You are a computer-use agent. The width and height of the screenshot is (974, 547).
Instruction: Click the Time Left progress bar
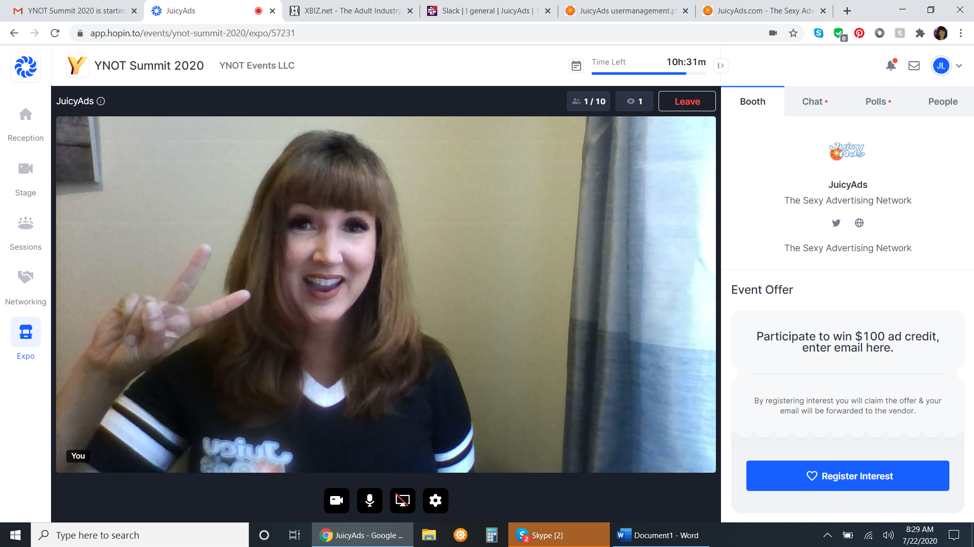(649, 73)
